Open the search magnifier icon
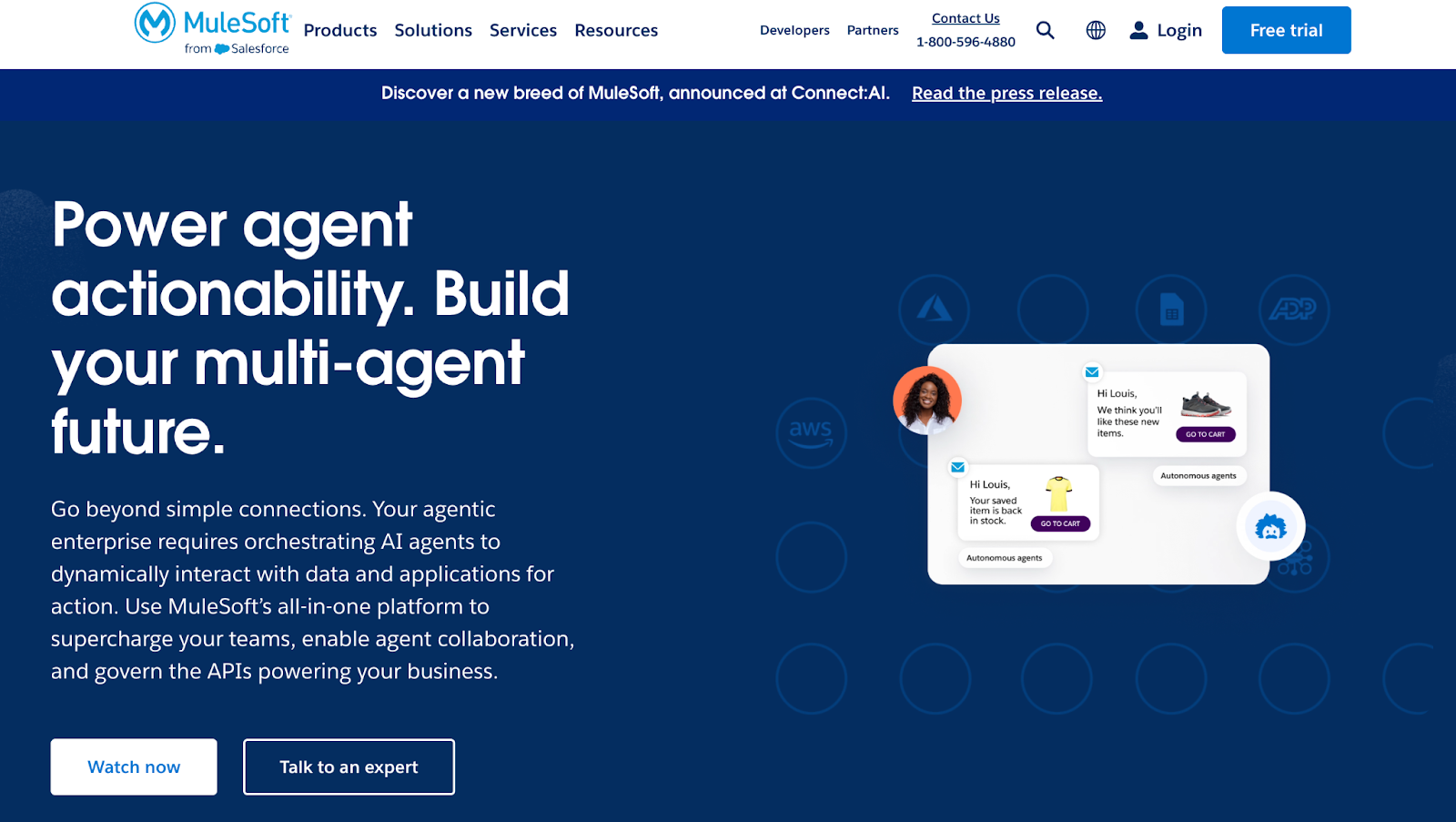 tap(1046, 30)
